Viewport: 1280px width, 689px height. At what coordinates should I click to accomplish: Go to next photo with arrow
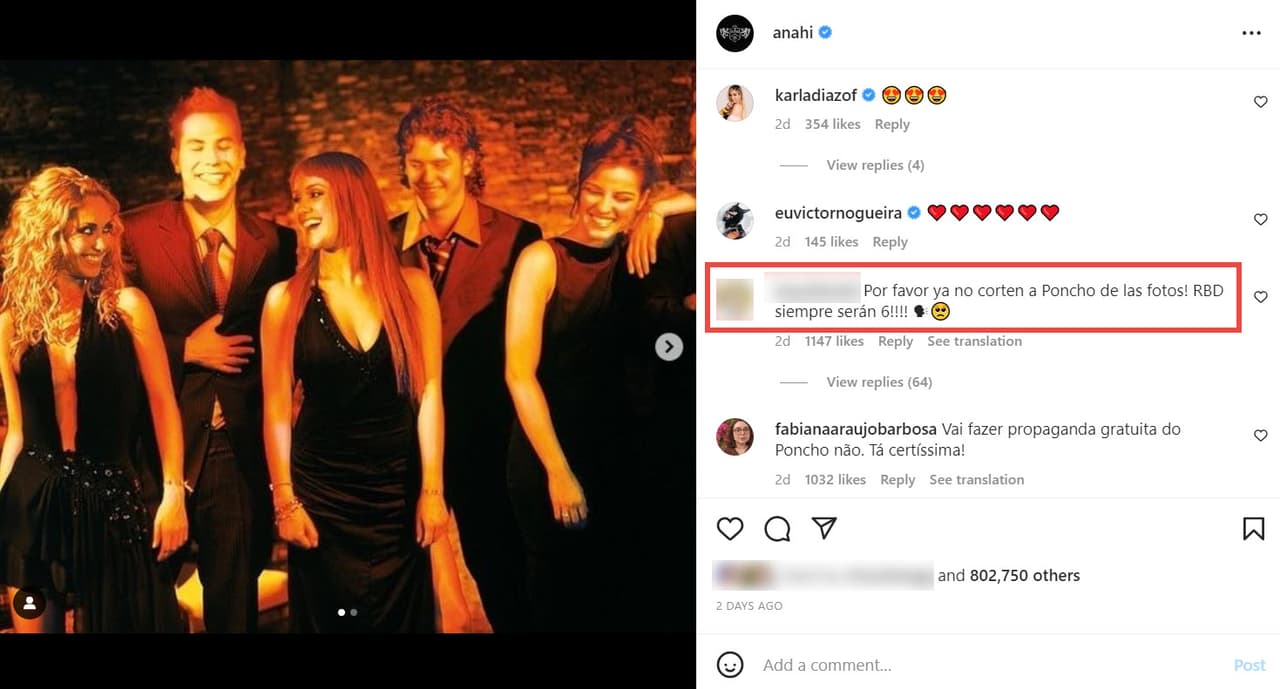[668, 346]
